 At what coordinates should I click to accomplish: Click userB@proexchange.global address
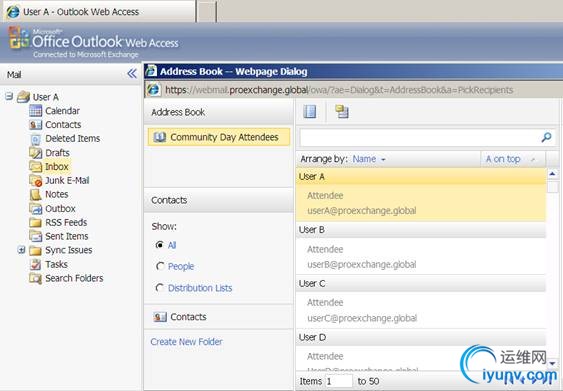[x=362, y=264]
